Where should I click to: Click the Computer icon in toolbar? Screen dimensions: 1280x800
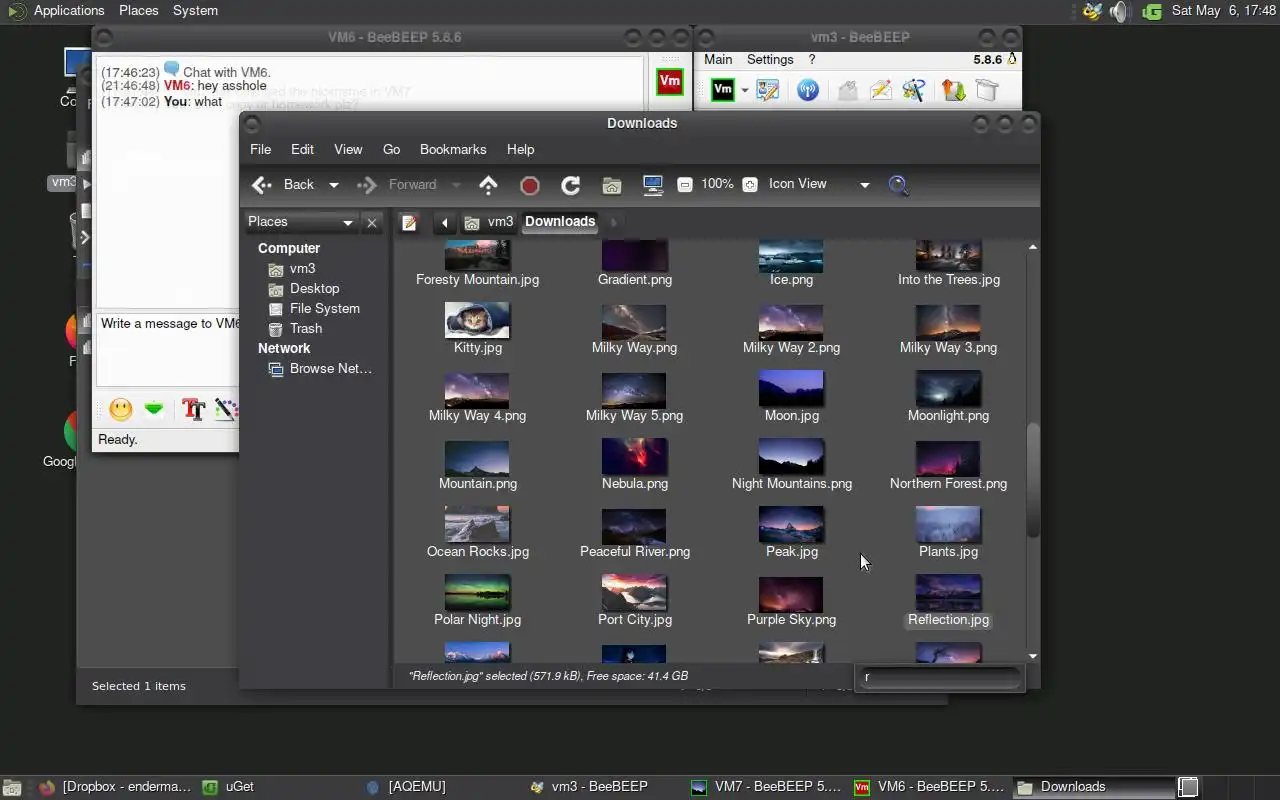[653, 185]
